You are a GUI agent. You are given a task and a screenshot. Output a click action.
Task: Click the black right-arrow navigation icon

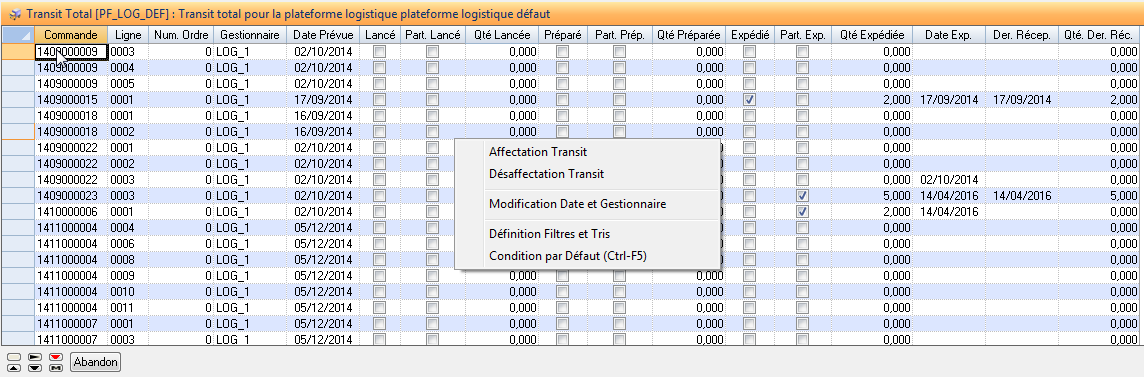pyautogui.click(x=35, y=357)
